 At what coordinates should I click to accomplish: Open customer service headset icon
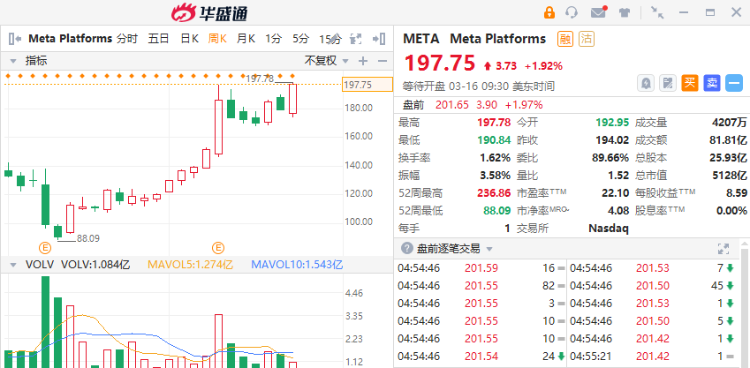point(572,12)
